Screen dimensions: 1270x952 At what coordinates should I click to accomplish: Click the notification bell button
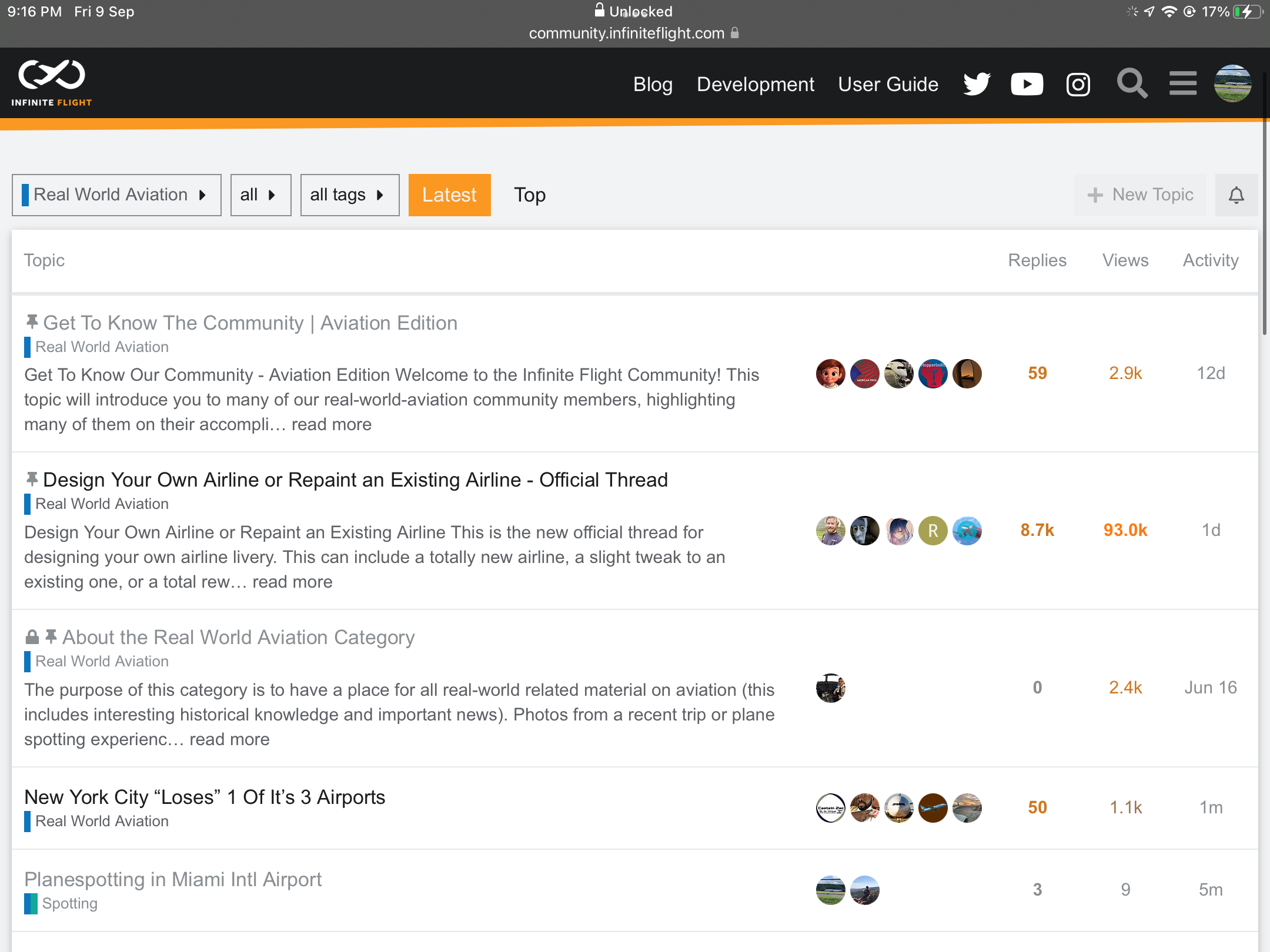(1236, 195)
